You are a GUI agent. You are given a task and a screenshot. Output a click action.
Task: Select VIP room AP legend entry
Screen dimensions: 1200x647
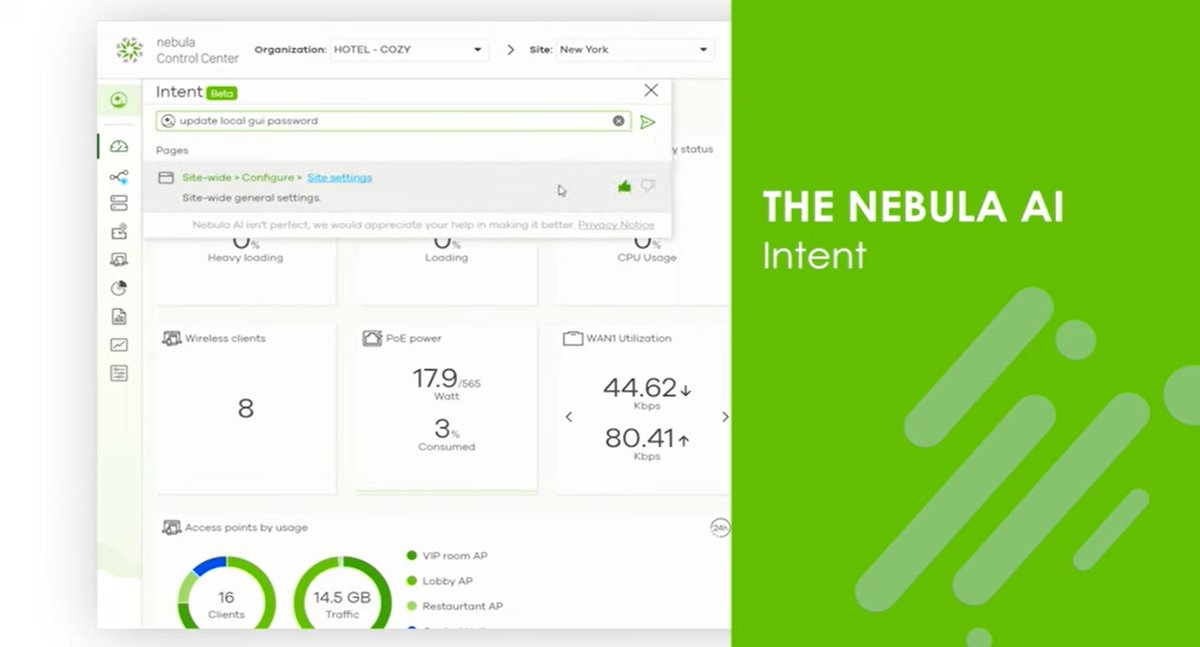coord(447,556)
